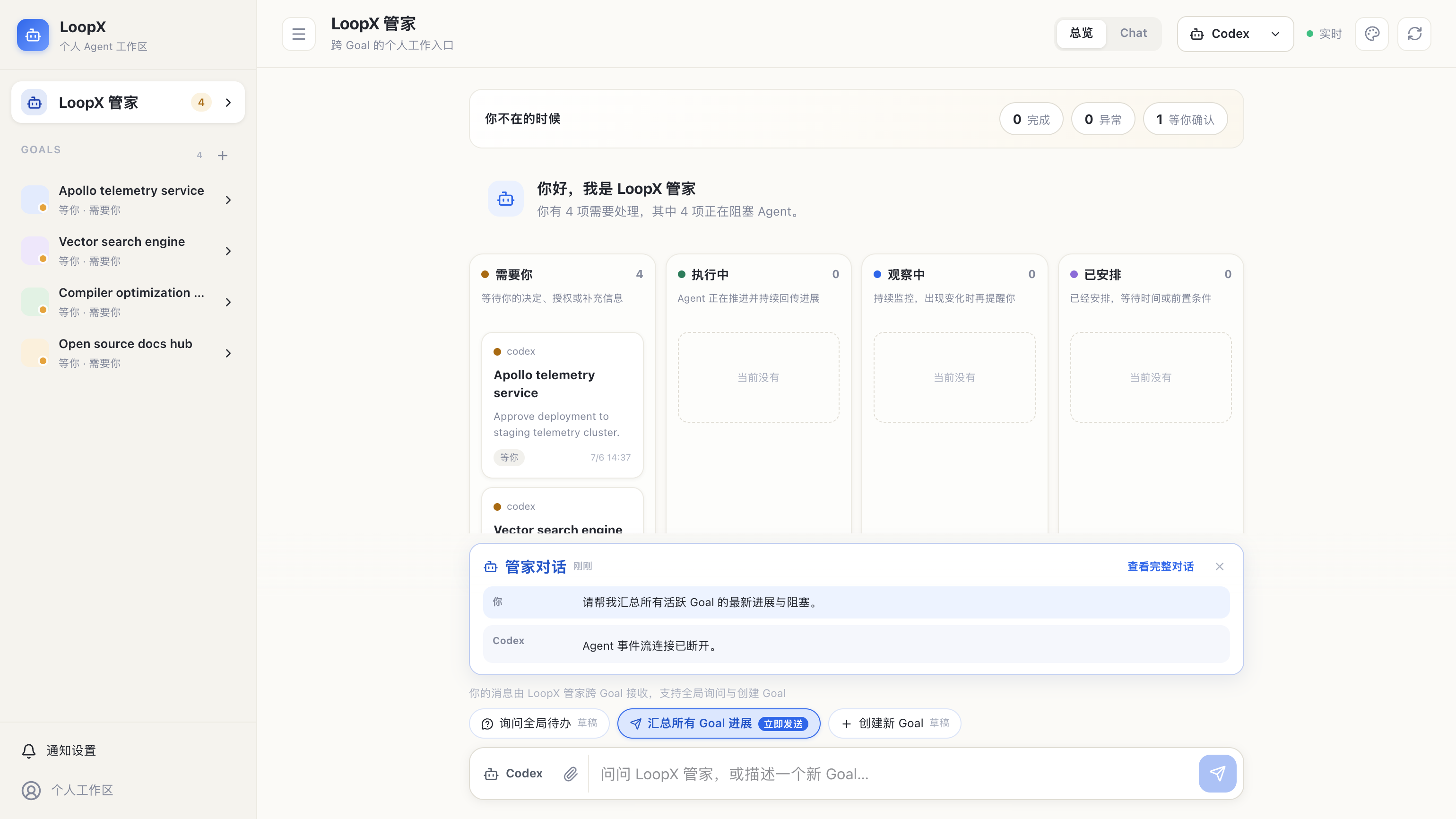Click the LoopX robot logo icon

33,35
